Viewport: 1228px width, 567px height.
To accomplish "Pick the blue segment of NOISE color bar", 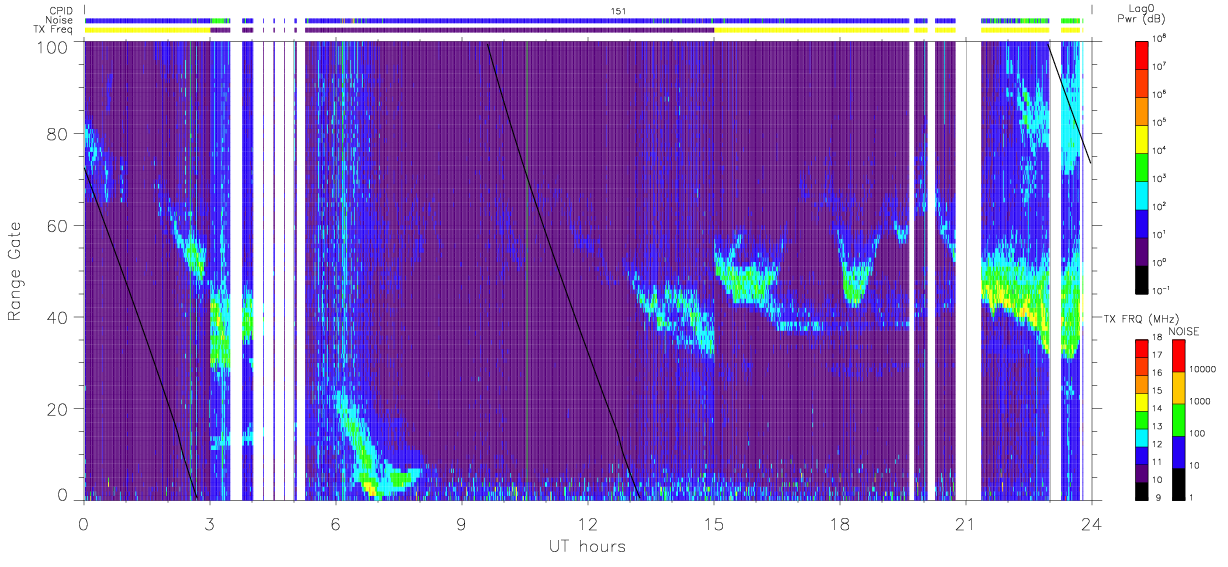I will tap(1177, 450).
